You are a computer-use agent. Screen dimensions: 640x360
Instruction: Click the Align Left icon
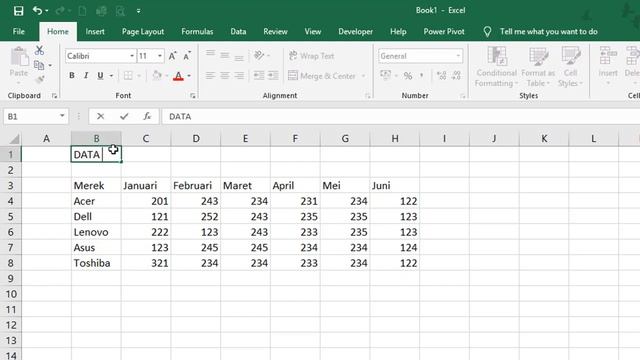[210, 76]
